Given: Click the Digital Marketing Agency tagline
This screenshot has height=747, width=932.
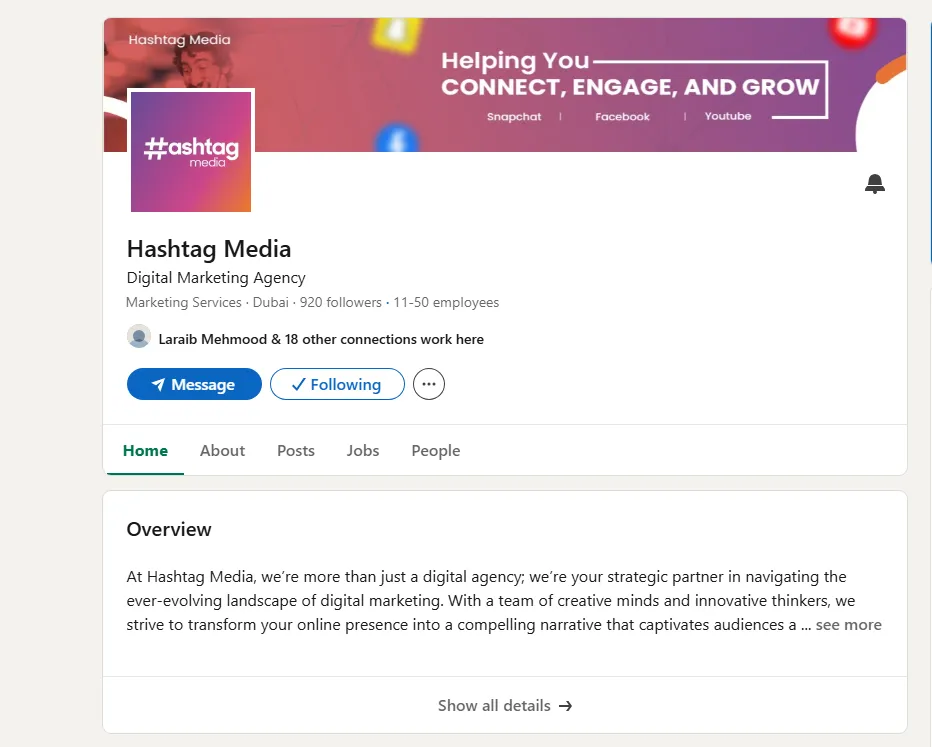Looking at the screenshot, I should (x=216, y=278).
